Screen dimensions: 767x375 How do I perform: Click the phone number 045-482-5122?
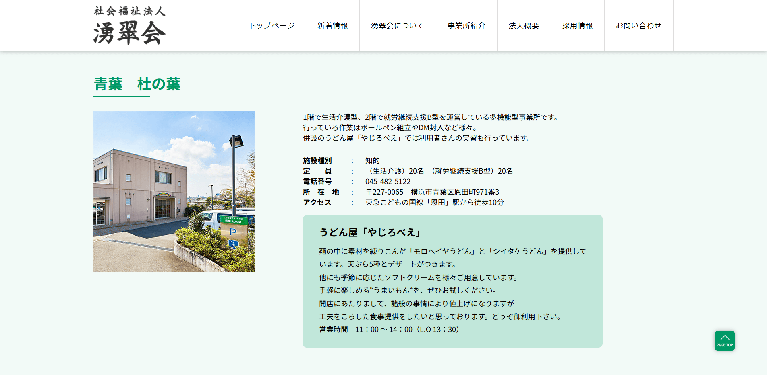click(x=388, y=181)
